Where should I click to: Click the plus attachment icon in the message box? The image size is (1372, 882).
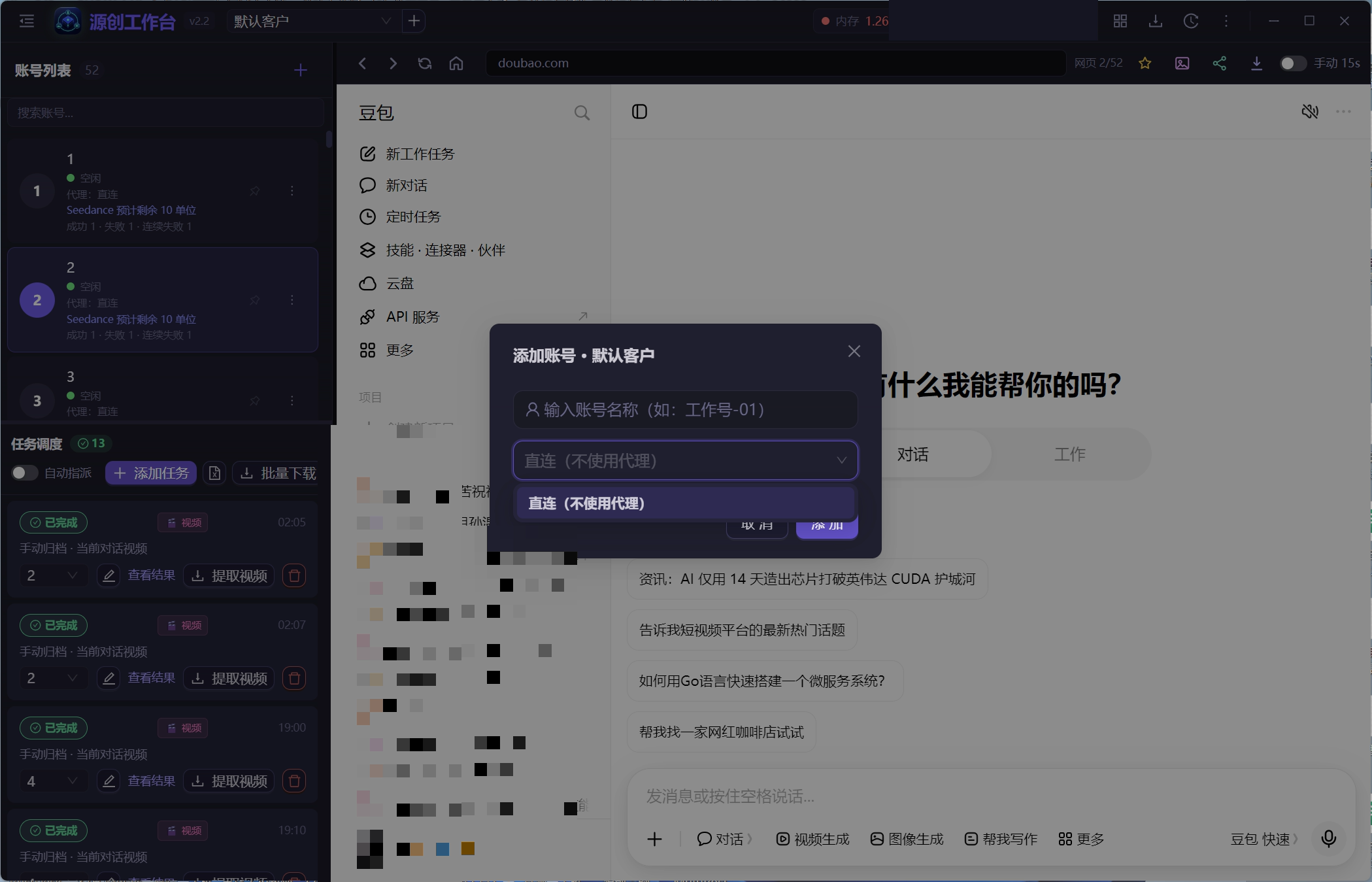pos(654,839)
